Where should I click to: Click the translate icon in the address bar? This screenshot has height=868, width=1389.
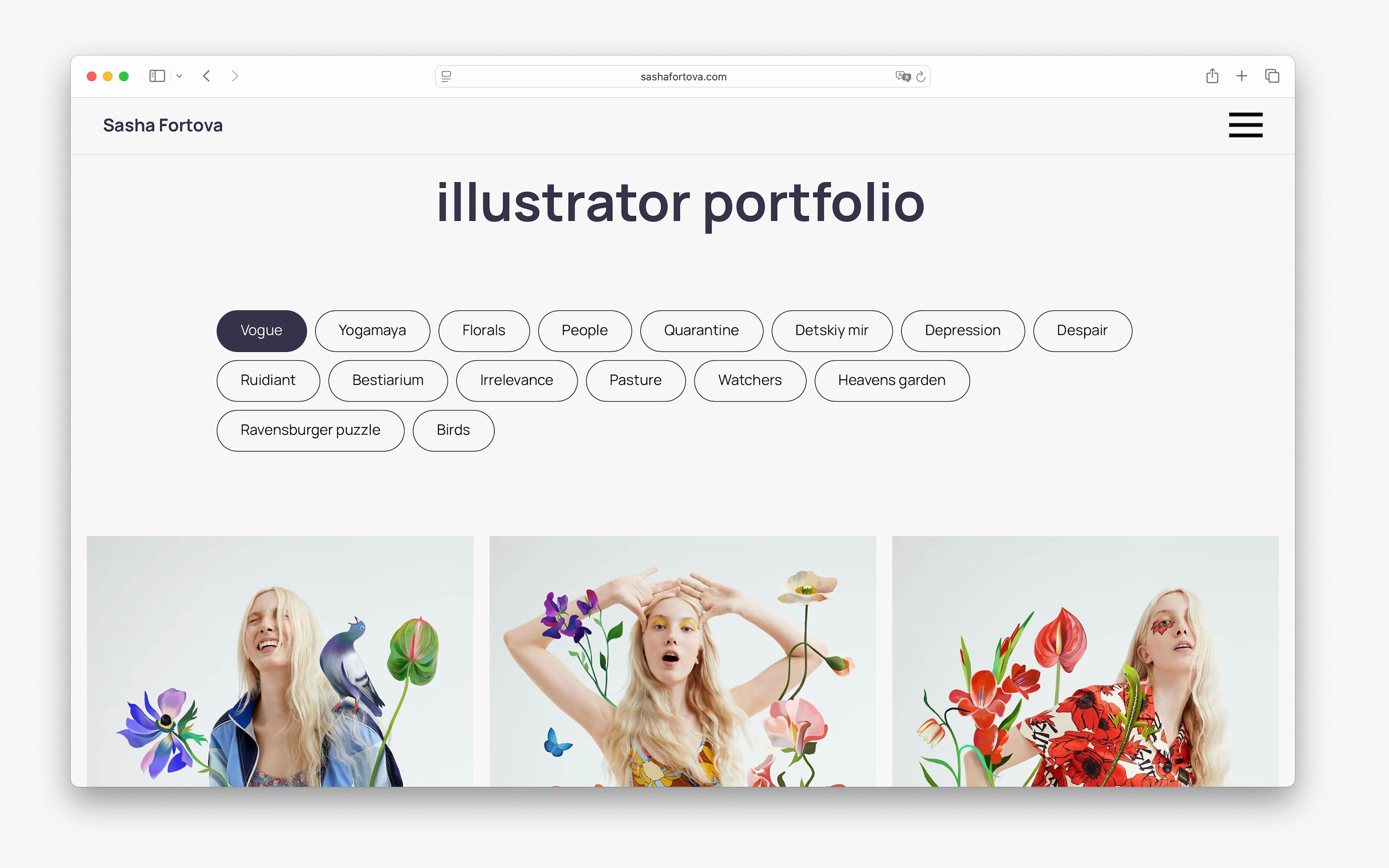(902, 76)
